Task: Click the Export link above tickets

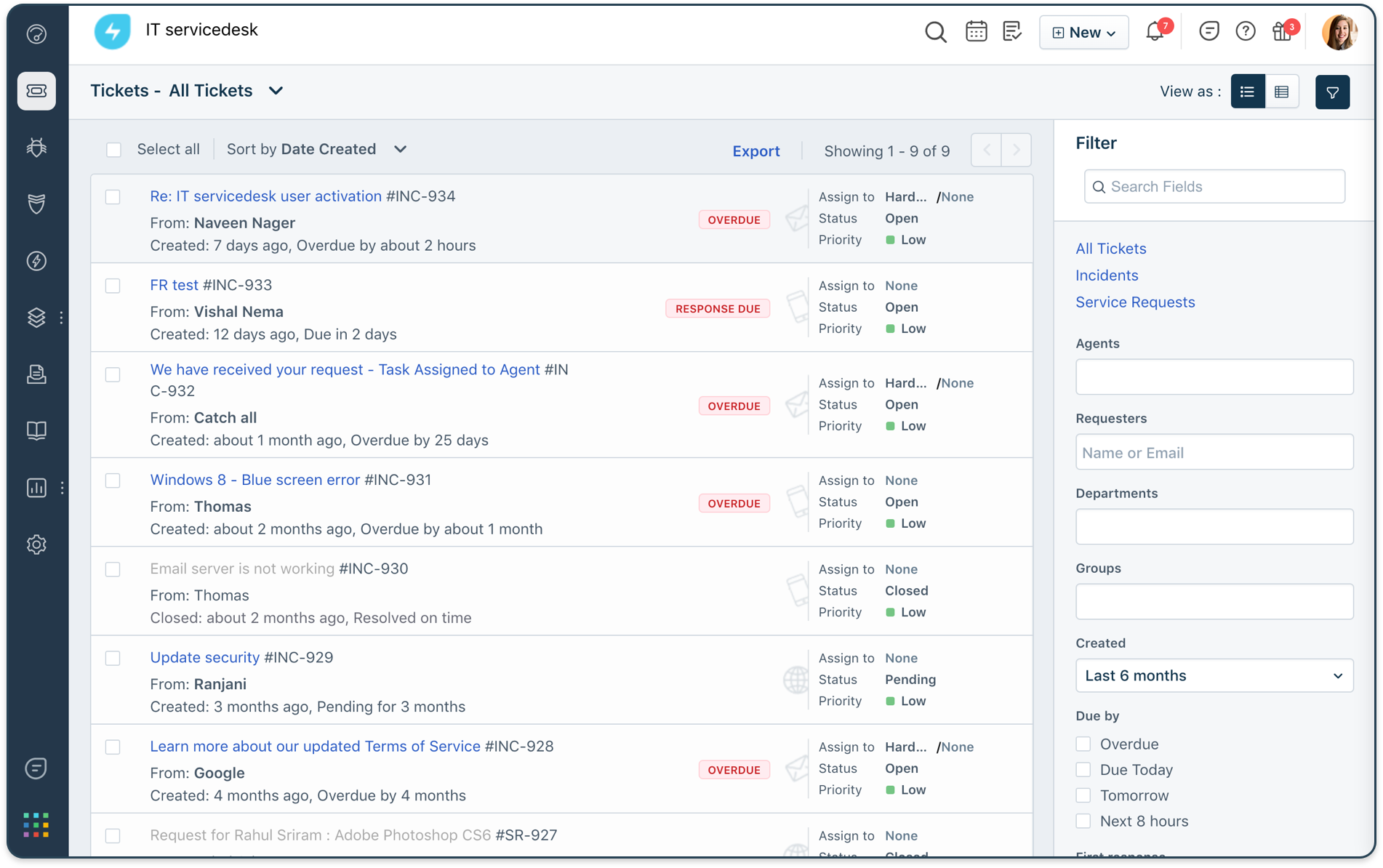Action: point(756,150)
